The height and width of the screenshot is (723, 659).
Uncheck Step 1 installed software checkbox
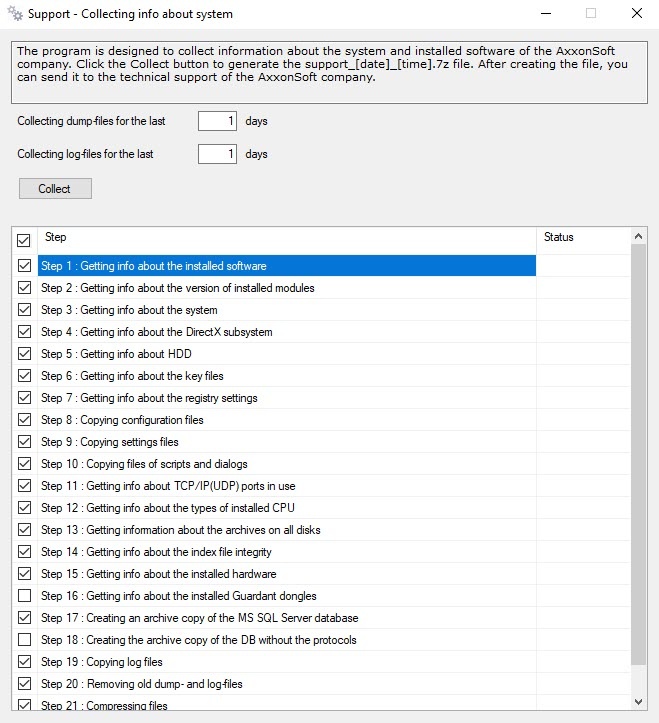[24, 266]
